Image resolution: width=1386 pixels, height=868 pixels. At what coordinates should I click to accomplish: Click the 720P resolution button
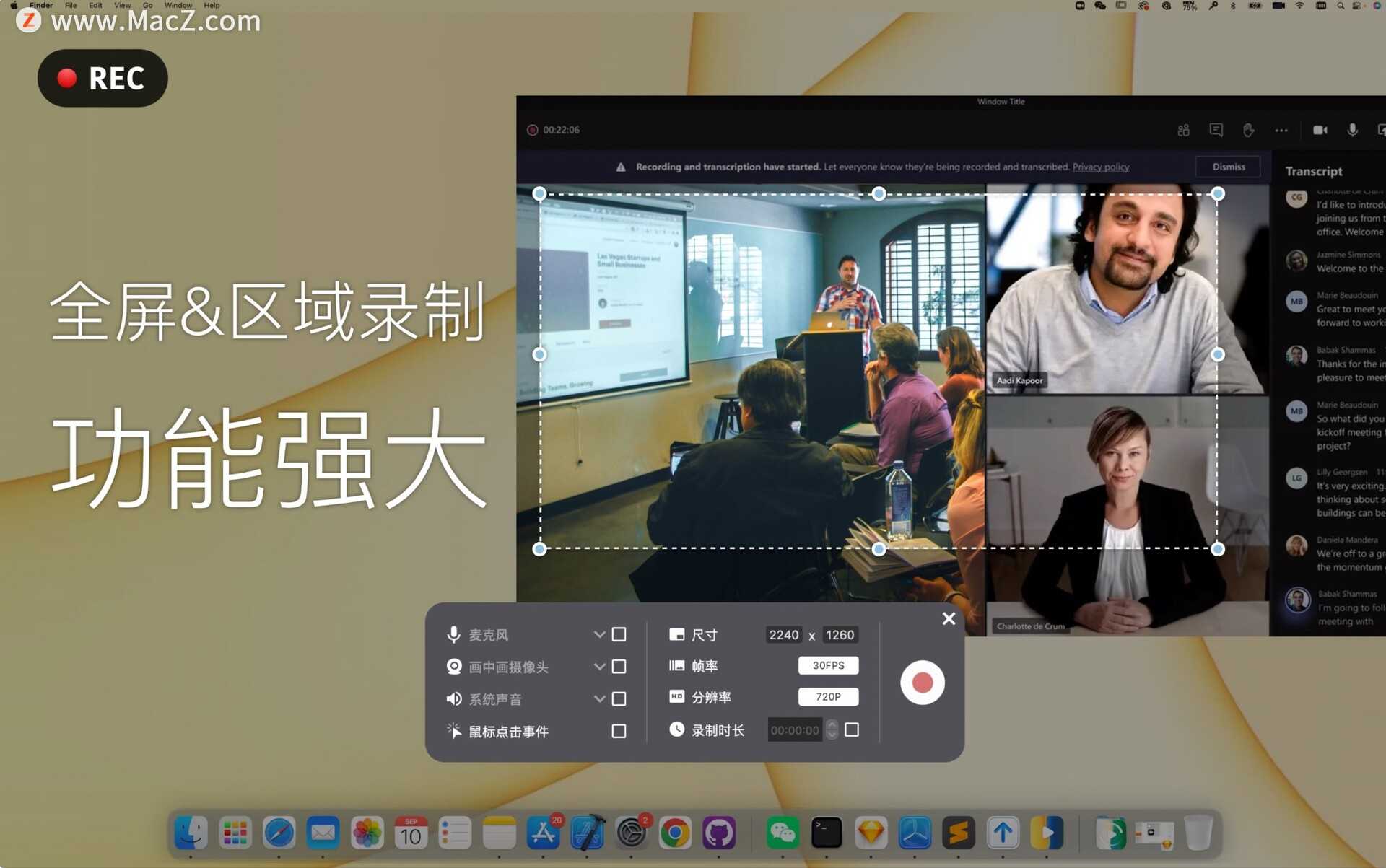click(x=830, y=697)
